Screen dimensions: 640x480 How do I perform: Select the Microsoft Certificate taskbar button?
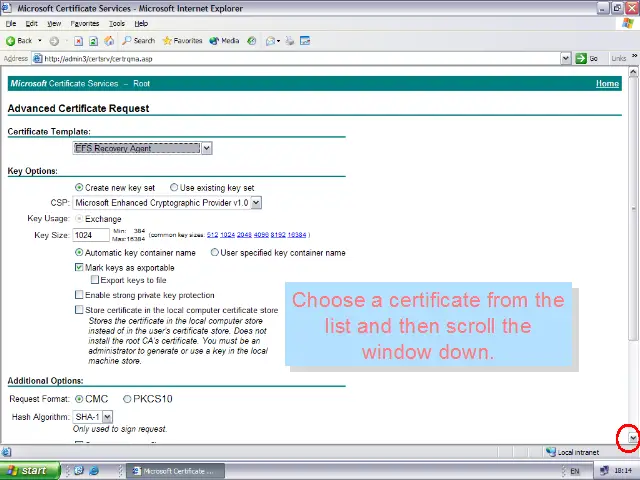coord(176,471)
